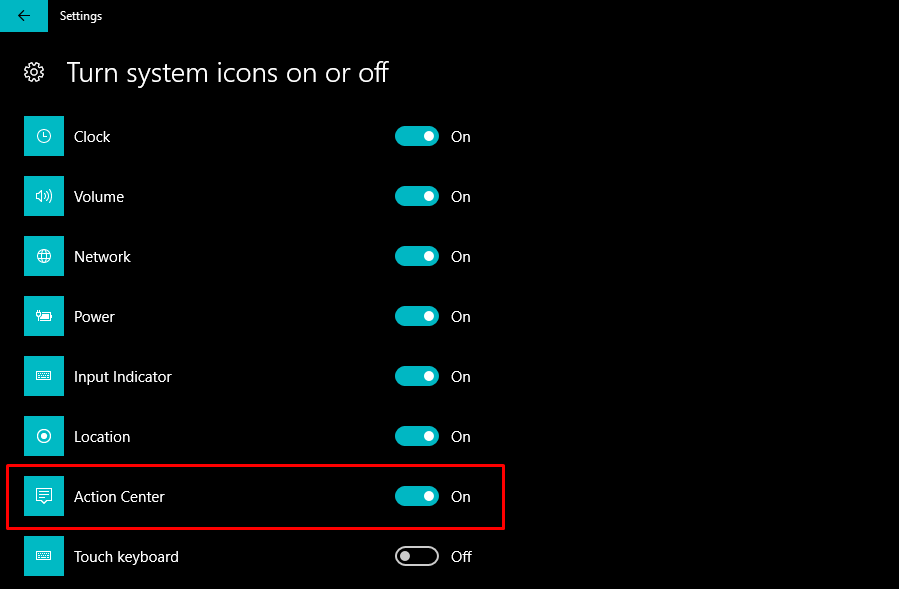Viewport: 899px width, 589px height.
Task: Switch off the Network toggle
Action: coord(417,257)
